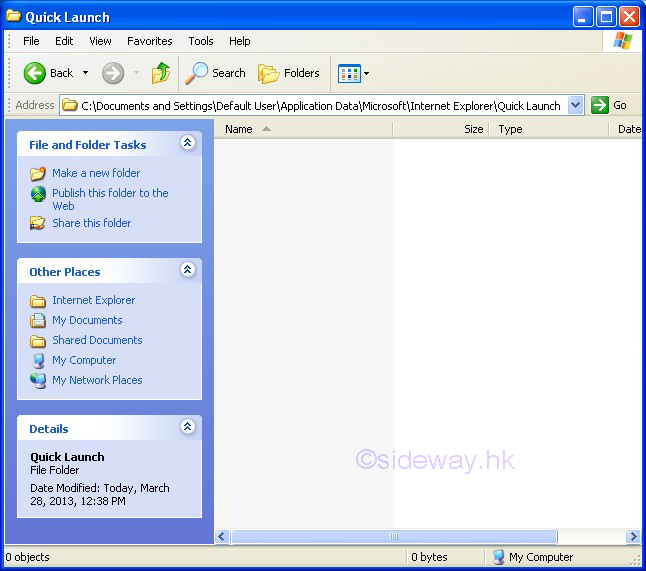Open the Tools menu
The width and height of the screenshot is (646, 571).
coord(201,41)
